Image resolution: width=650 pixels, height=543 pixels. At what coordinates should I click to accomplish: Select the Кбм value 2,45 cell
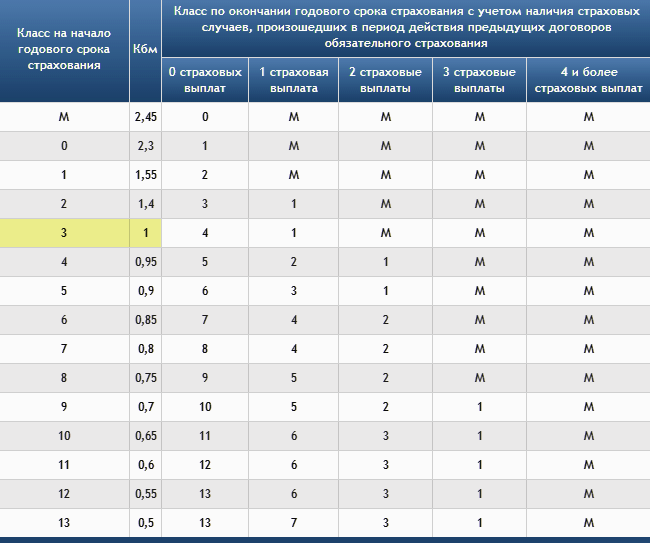point(145,117)
